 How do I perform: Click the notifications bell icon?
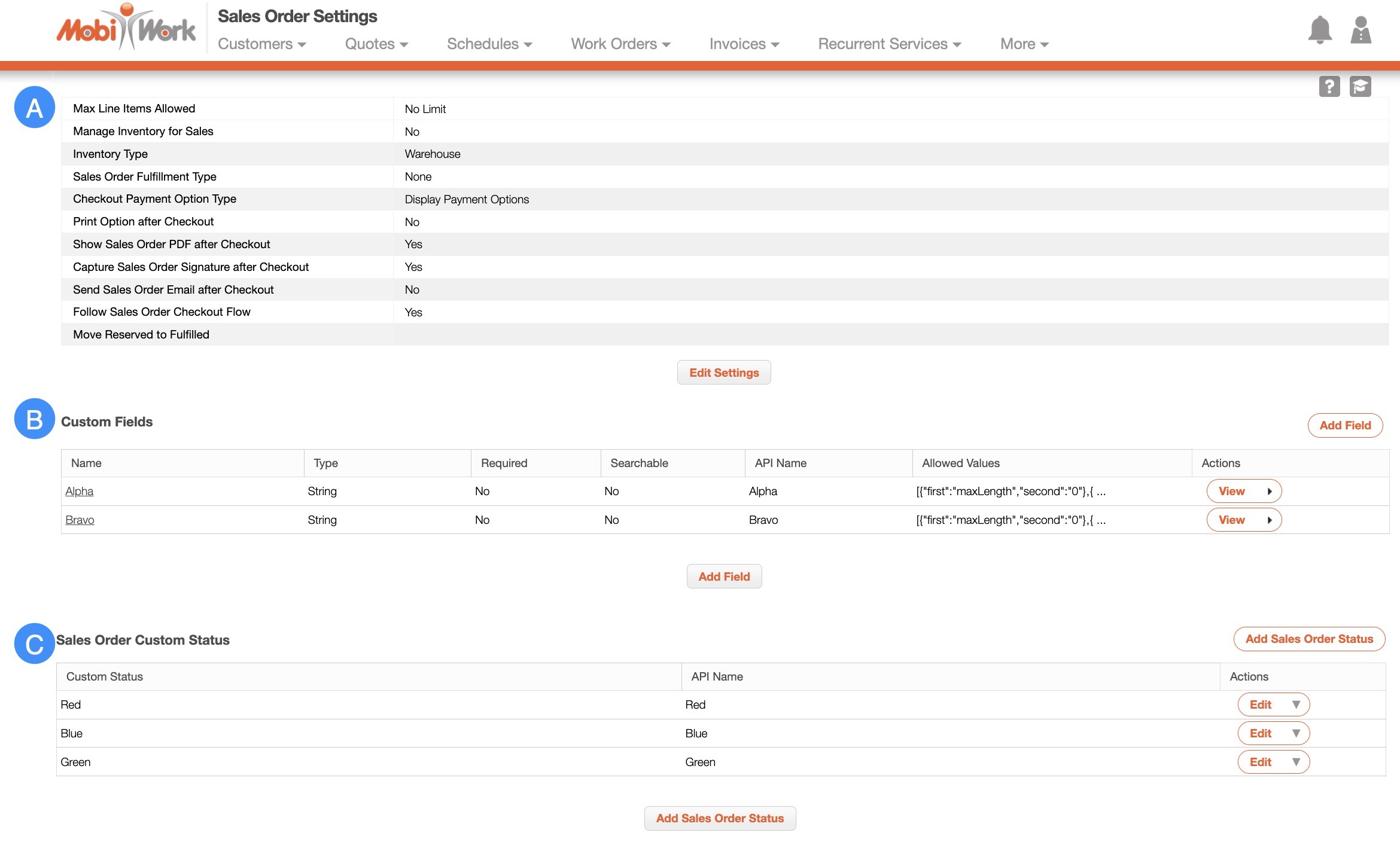tap(1320, 30)
